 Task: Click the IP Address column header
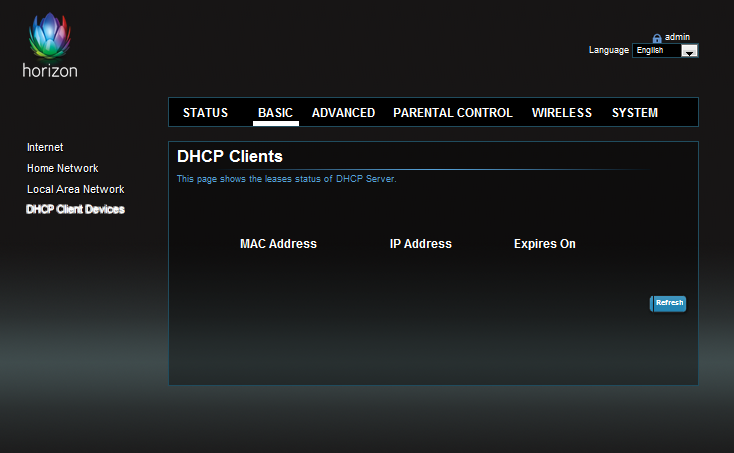pos(420,244)
